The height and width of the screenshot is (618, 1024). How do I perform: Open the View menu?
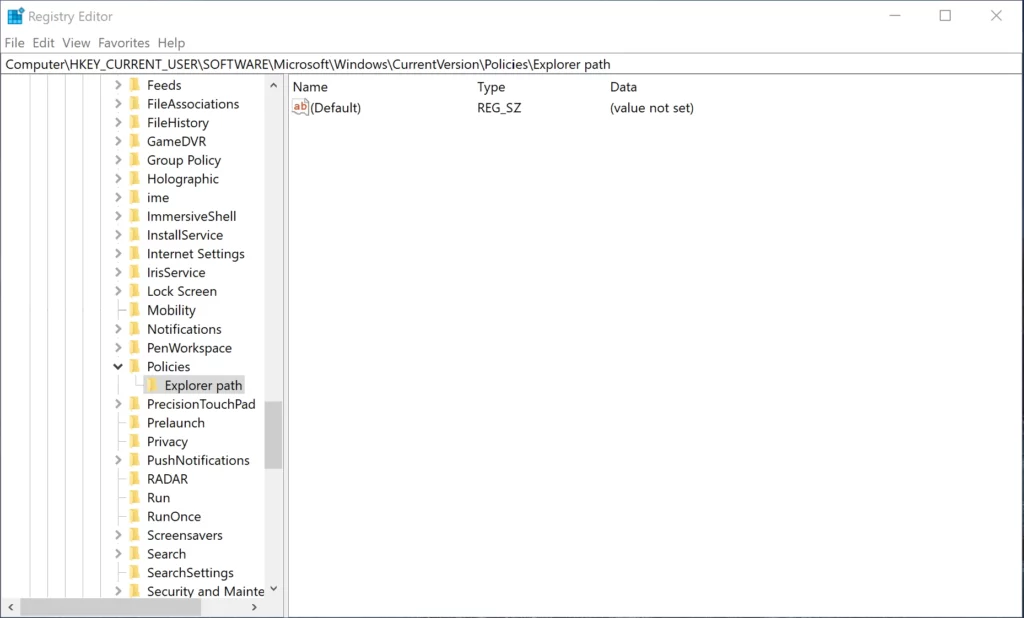pos(75,43)
